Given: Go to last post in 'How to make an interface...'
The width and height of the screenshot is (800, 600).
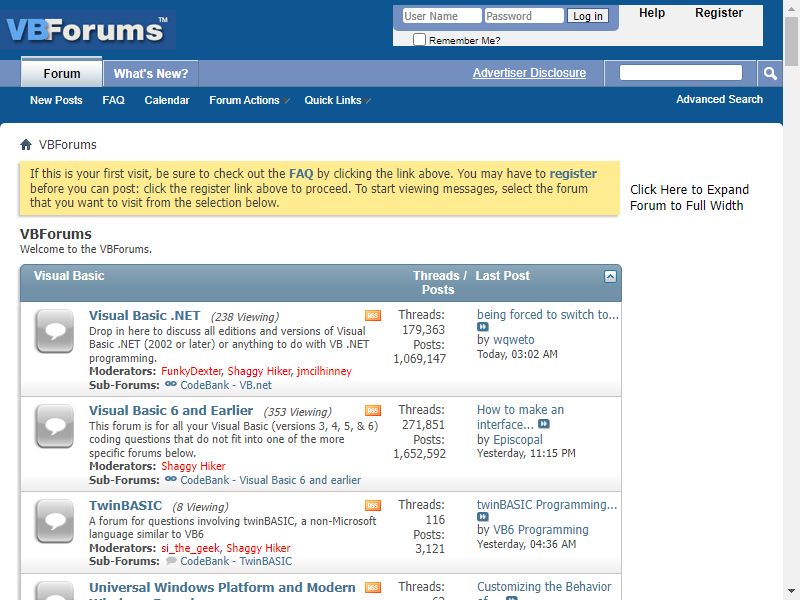Looking at the screenshot, I should [544, 424].
